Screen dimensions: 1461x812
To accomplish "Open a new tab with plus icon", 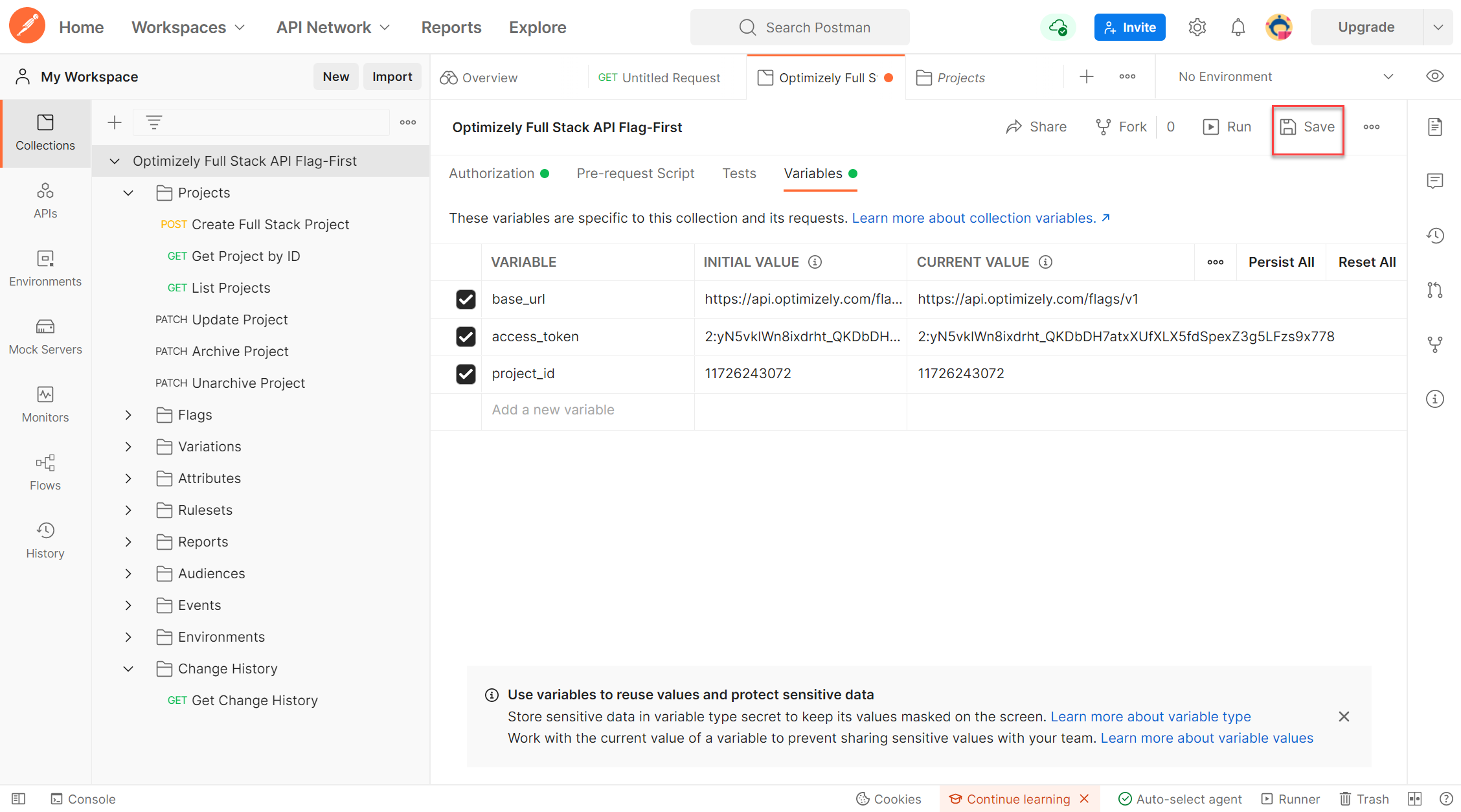I will tap(1087, 77).
